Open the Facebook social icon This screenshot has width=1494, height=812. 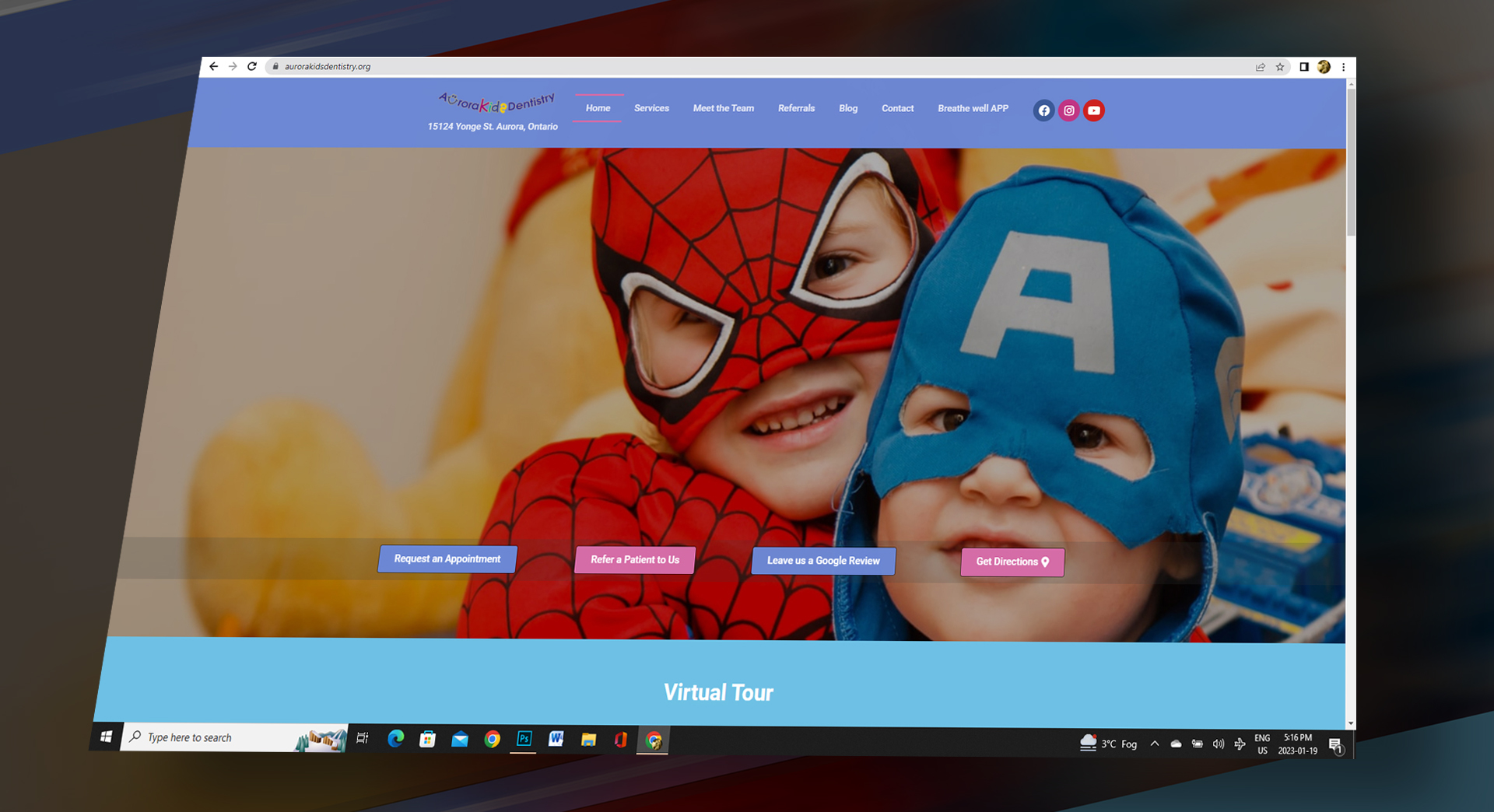click(1043, 110)
